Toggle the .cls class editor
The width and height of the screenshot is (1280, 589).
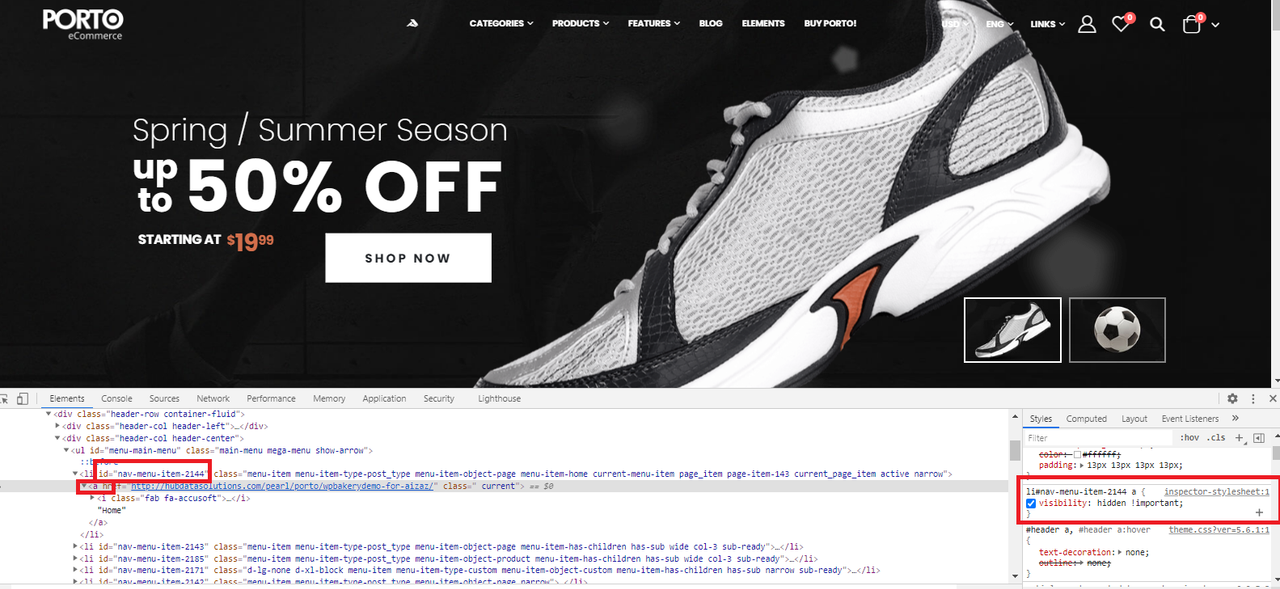1216,438
